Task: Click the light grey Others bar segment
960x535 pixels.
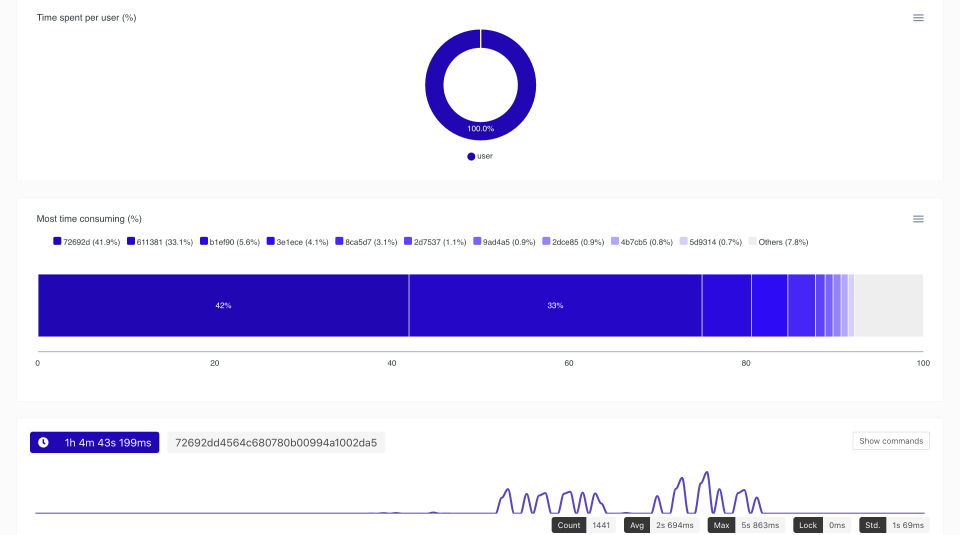Action: (x=888, y=305)
